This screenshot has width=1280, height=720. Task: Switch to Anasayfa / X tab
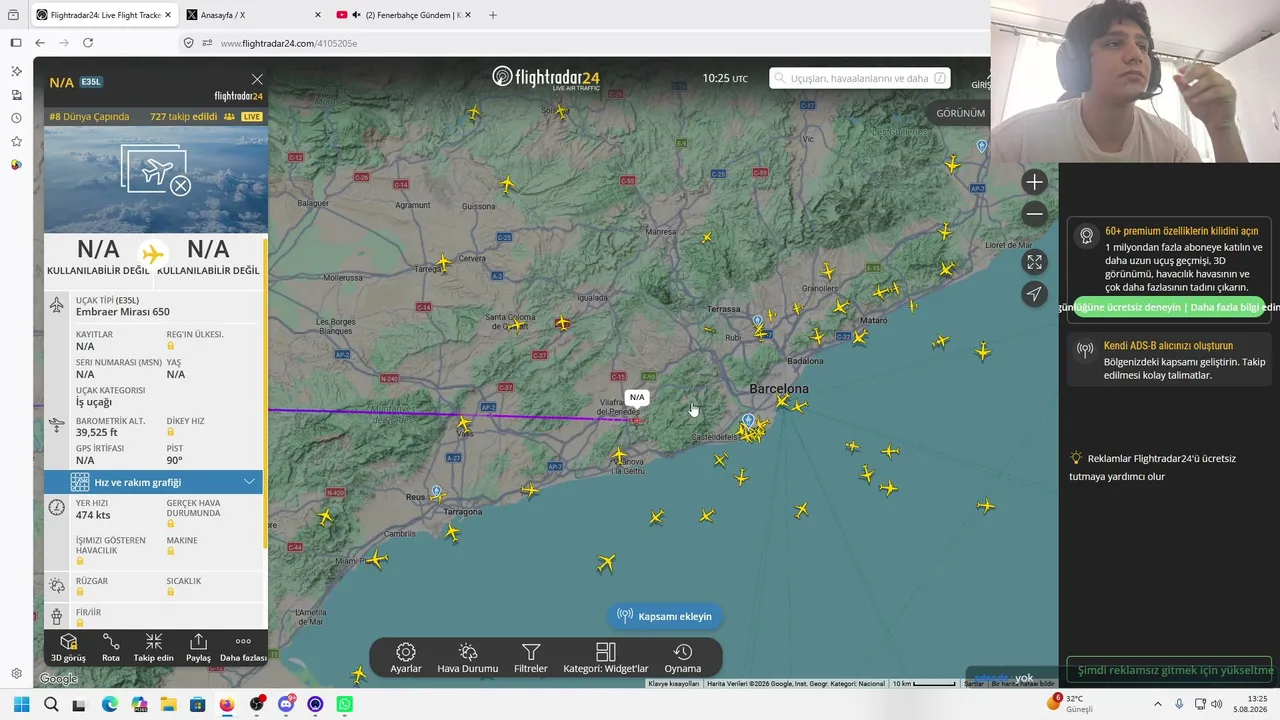click(255, 15)
